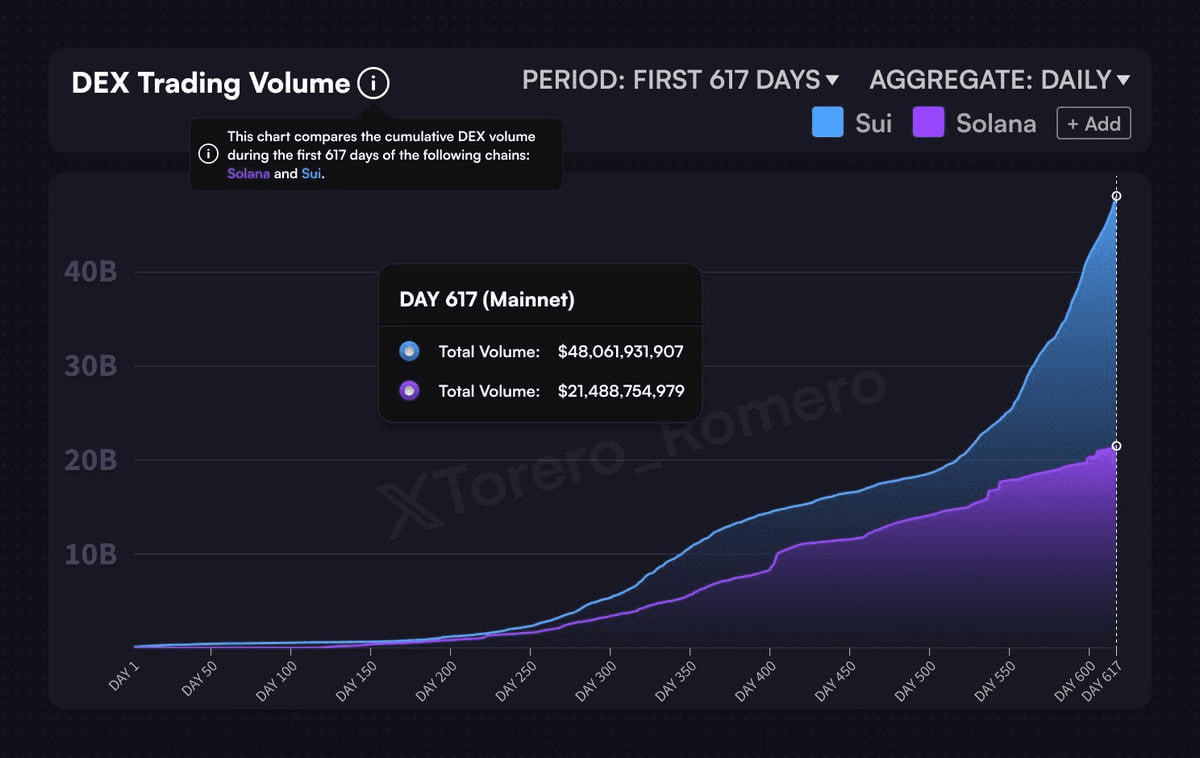Click the DAY 300 axis label
This screenshot has width=1200, height=758.
597,680
